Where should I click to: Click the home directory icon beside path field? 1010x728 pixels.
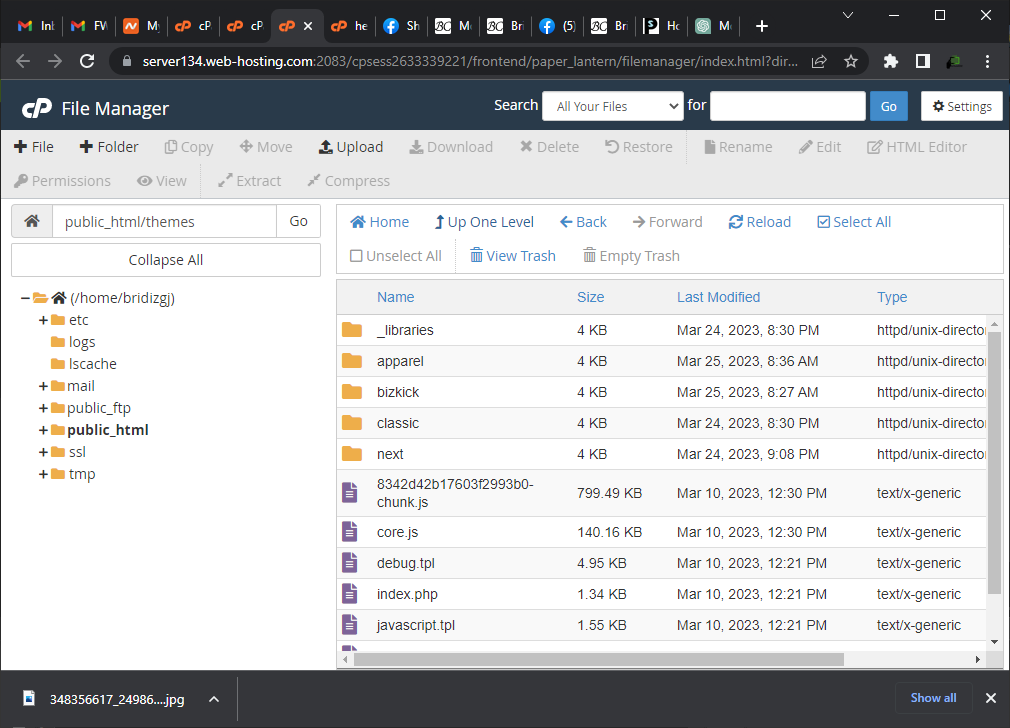tap(32, 222)
